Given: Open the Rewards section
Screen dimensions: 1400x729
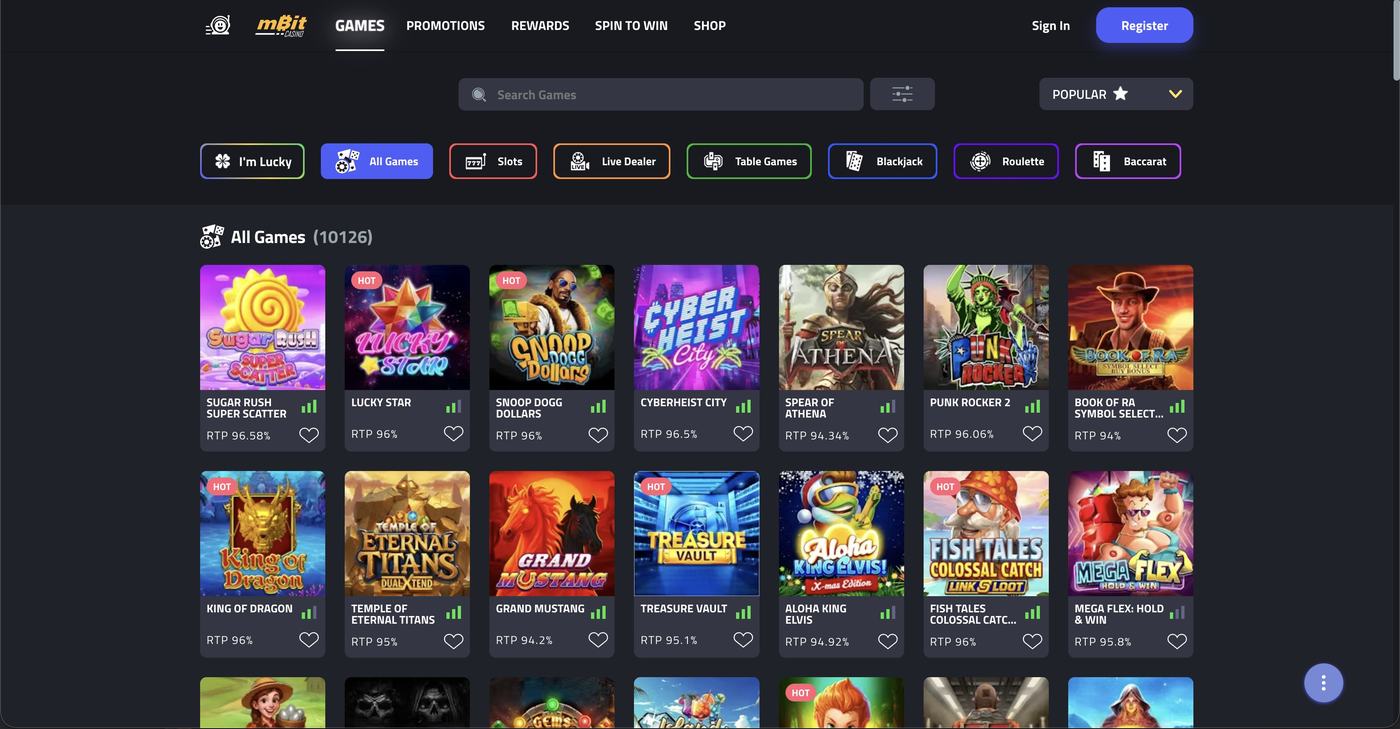Looking at the screenshot, I should click(540, 26).
